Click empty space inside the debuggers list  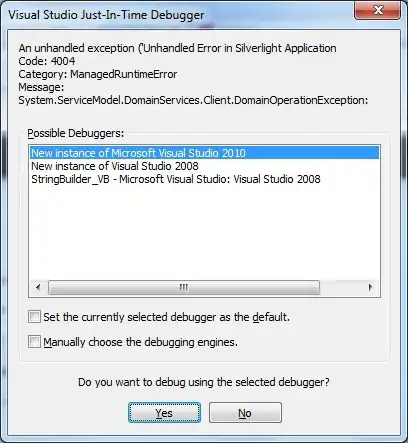point(204,233)
